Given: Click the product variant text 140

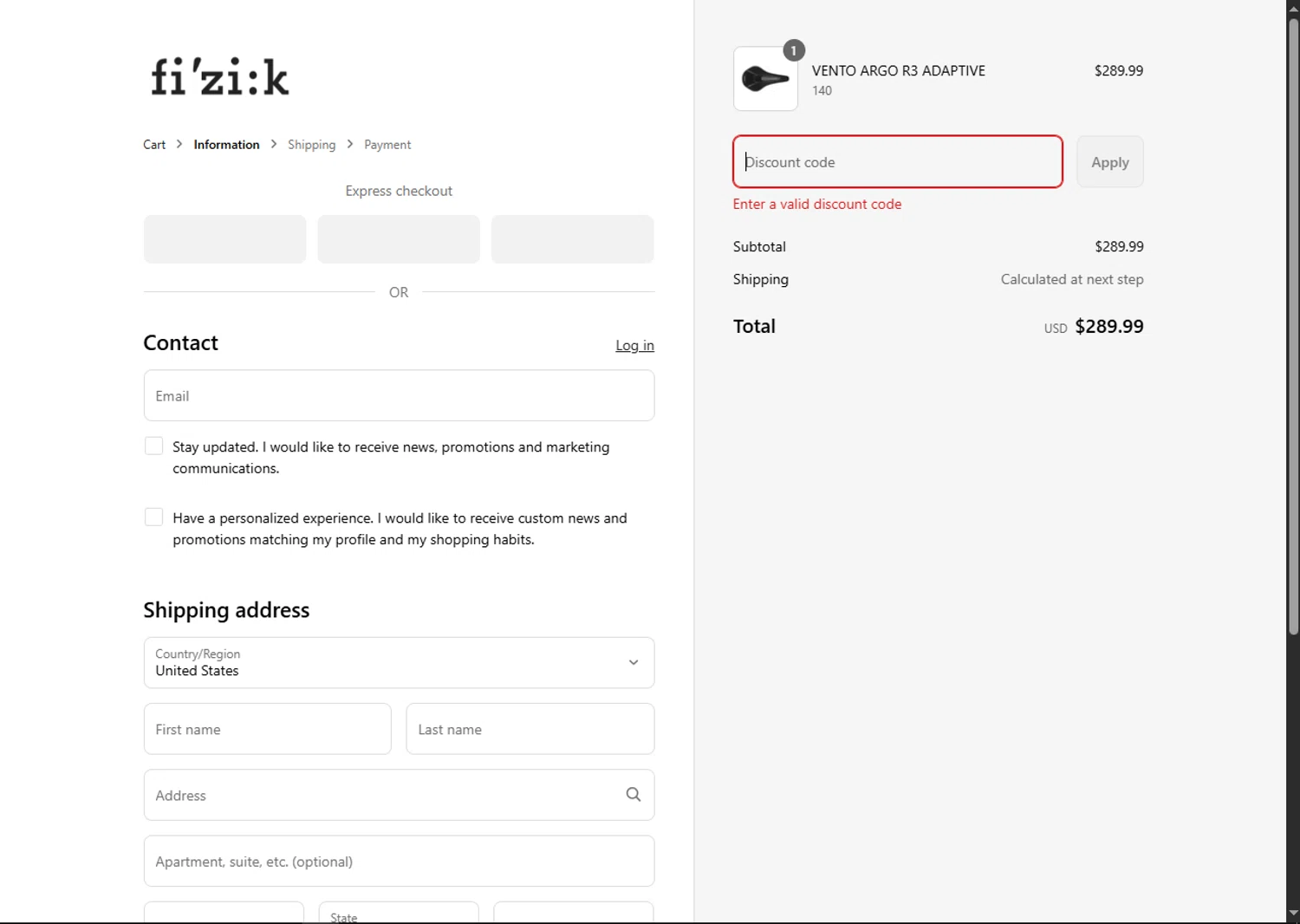Looking at the screenshot, I should point(822,90).
